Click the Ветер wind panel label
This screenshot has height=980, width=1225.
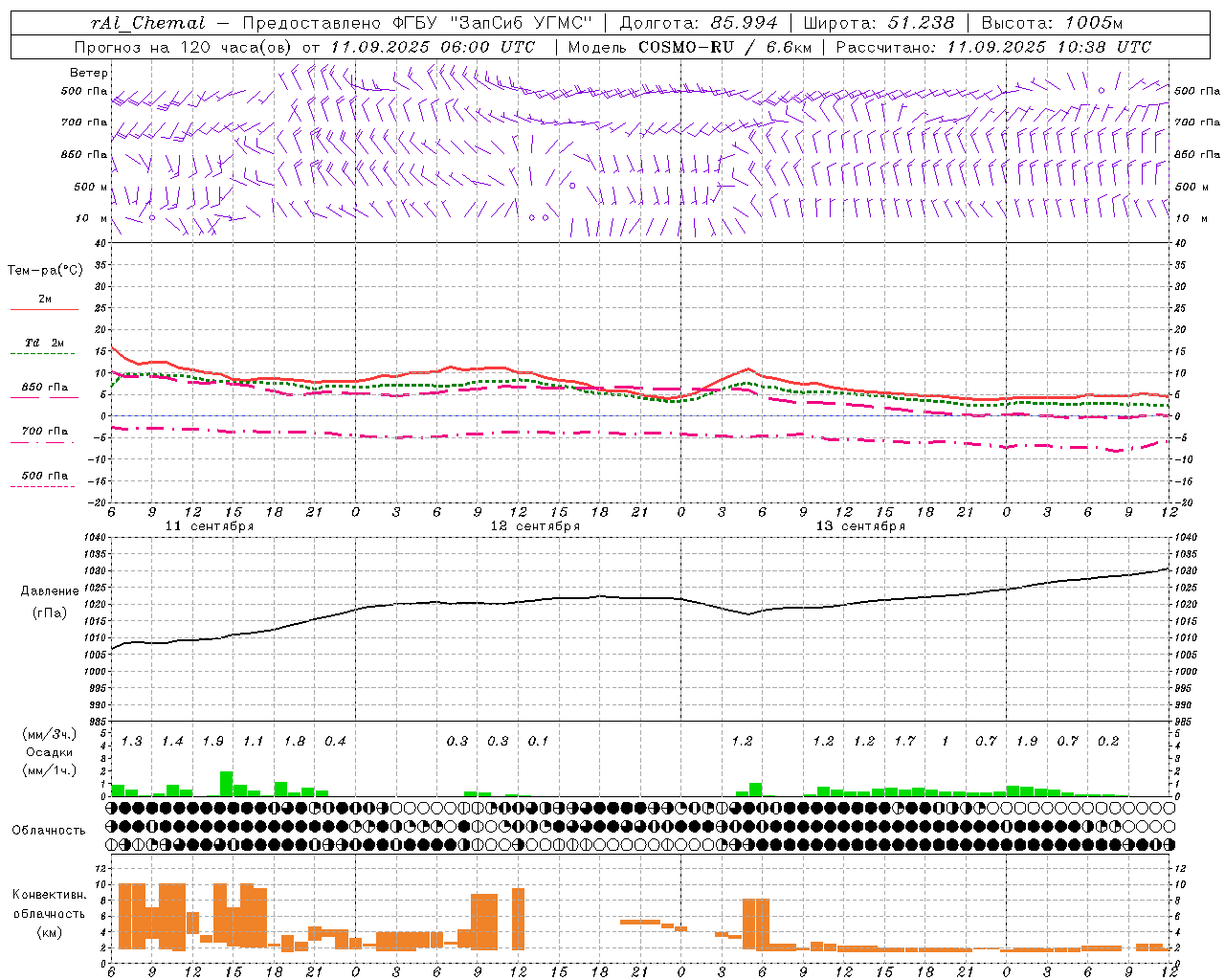coord(89,73)
